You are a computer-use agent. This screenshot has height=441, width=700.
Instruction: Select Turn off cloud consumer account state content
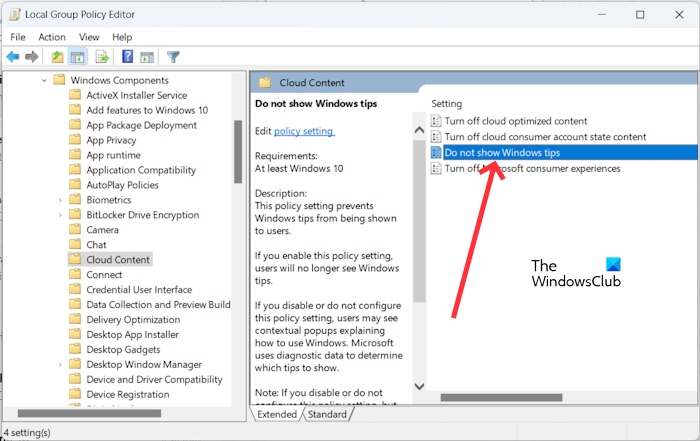[545, 137]
